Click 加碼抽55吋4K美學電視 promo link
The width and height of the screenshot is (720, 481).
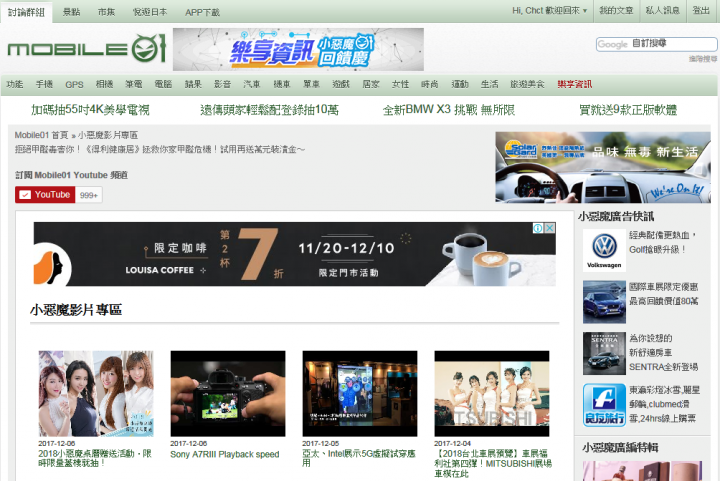pos(90,110)
